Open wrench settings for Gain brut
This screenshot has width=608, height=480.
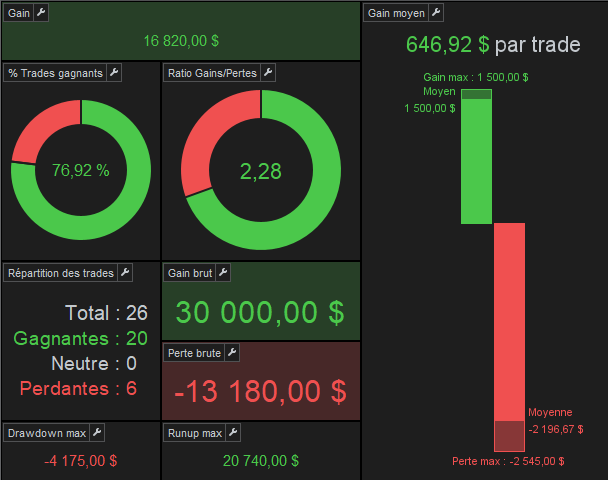[223, 273]
